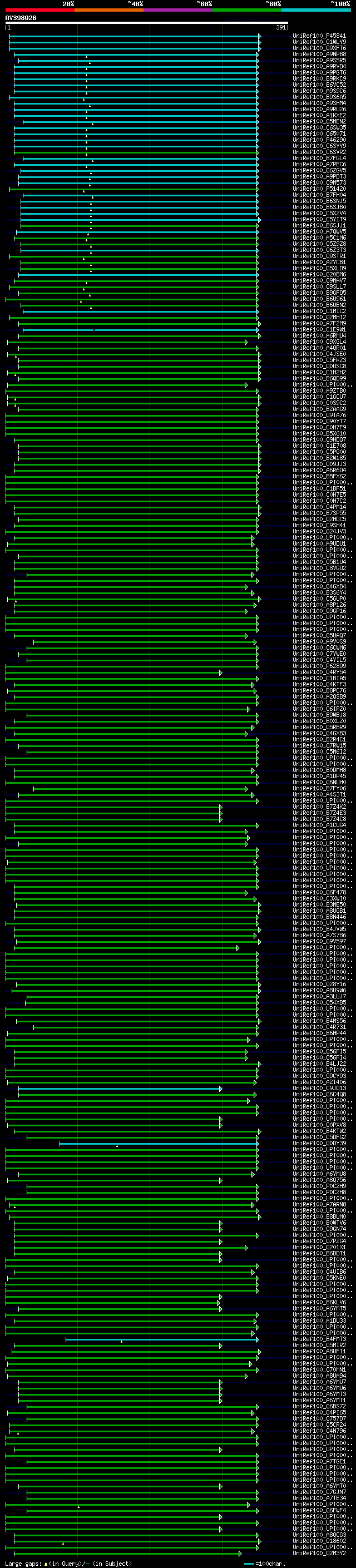
Task: Select hit label UniRef100_B3S6Y4
Action: tap(319, 593)
